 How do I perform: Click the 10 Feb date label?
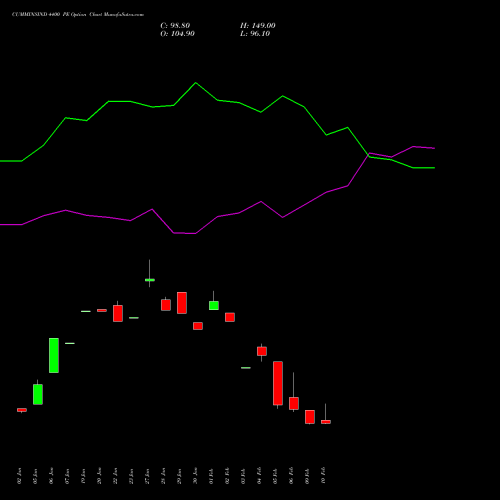point(323,476)
